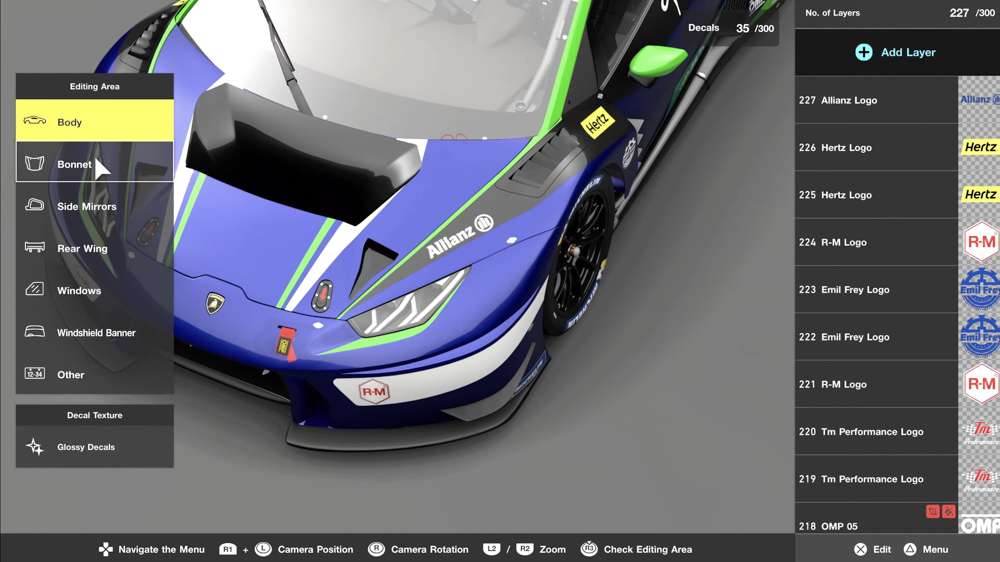Click the Edit label
Image resolution: width=1000 pixels, height=562 pixels.
coord(882,549)
